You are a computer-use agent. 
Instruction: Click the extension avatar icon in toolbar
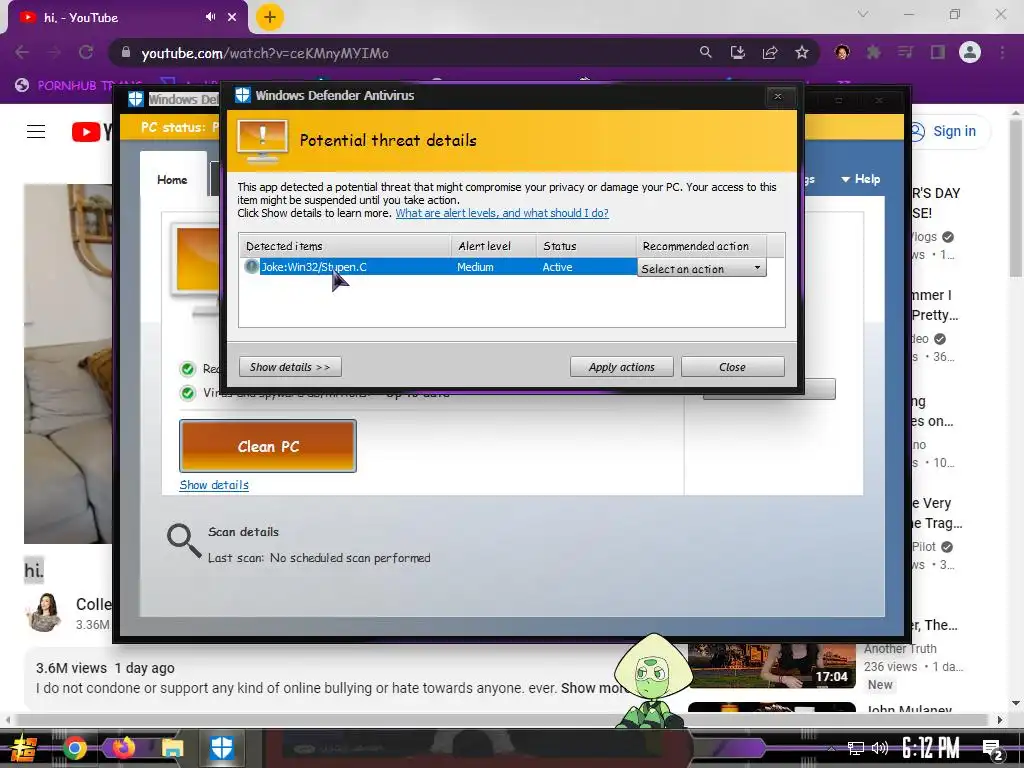(842, 52)
